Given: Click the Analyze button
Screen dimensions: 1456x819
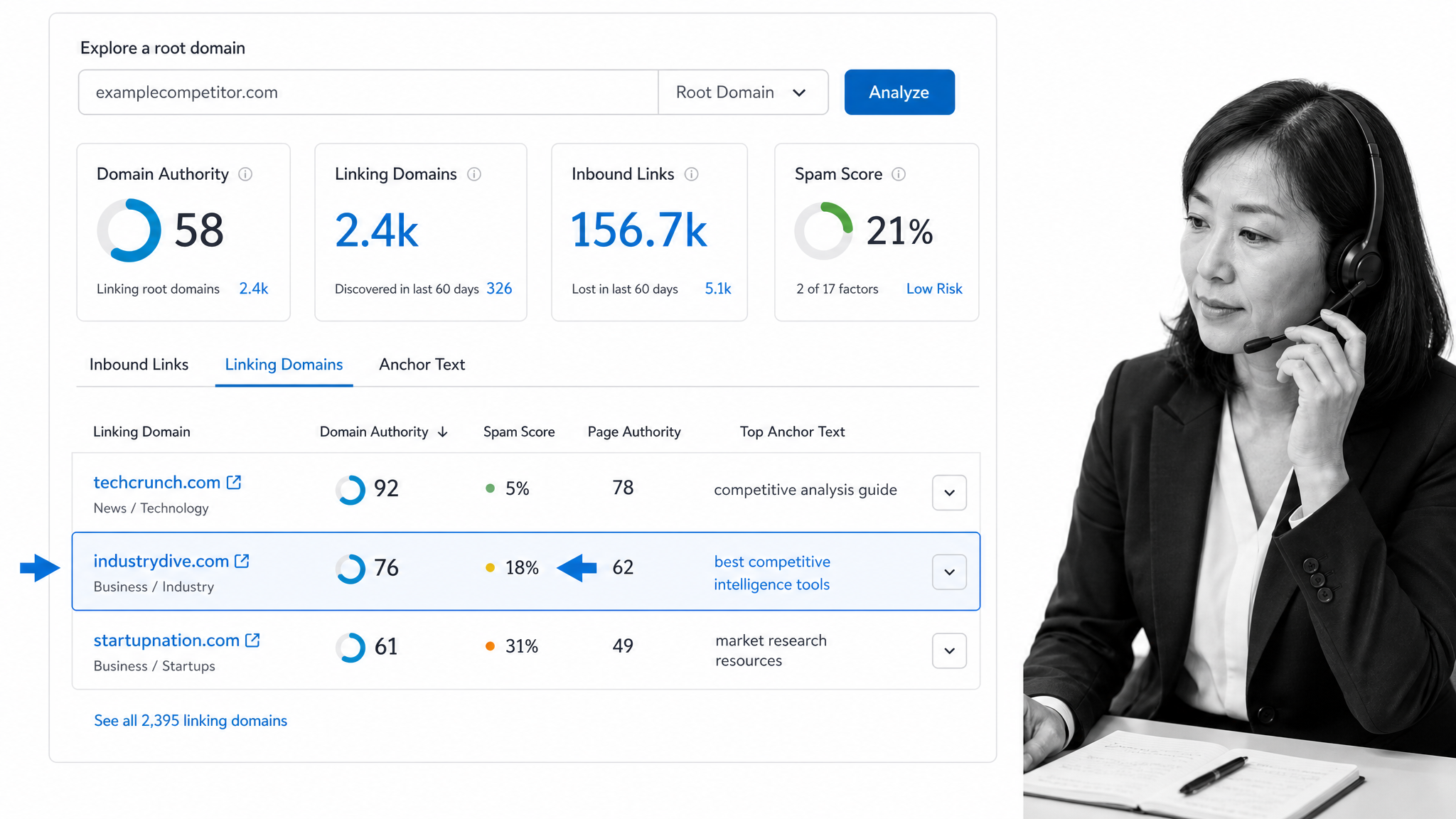Looking at the screenshot, I should (899, 92).
